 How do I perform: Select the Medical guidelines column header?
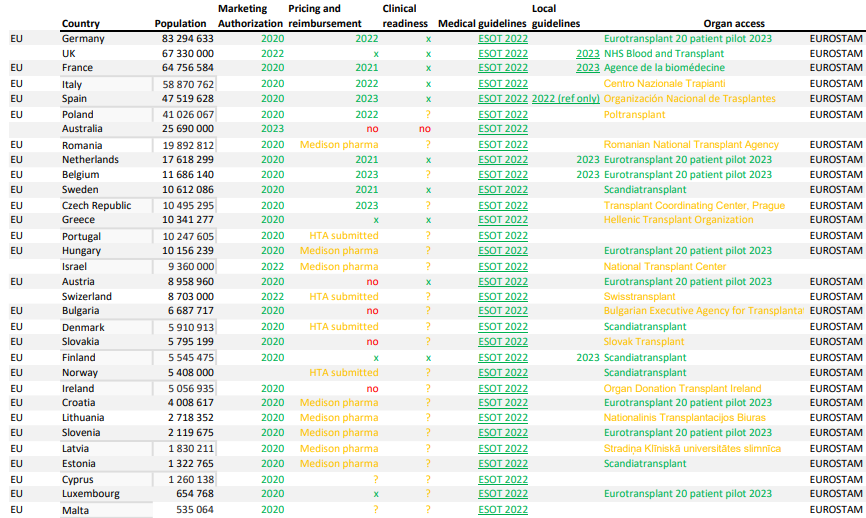pyautogui.click(x=482, y=24)
